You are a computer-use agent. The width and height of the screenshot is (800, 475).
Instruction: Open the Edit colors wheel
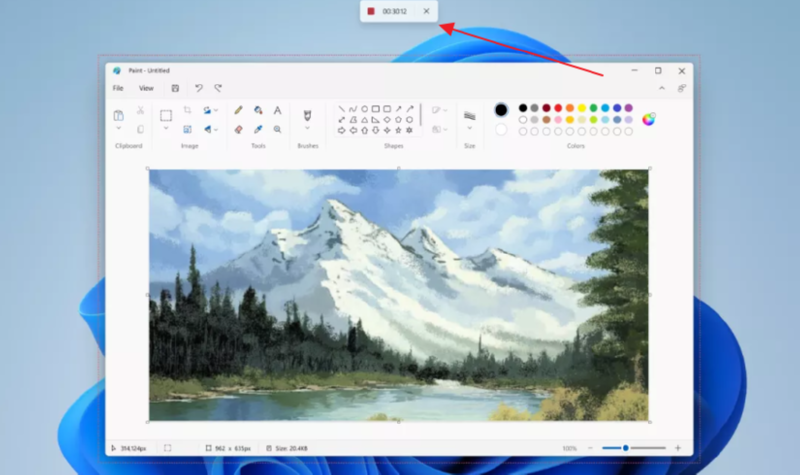tap(649, 119)
